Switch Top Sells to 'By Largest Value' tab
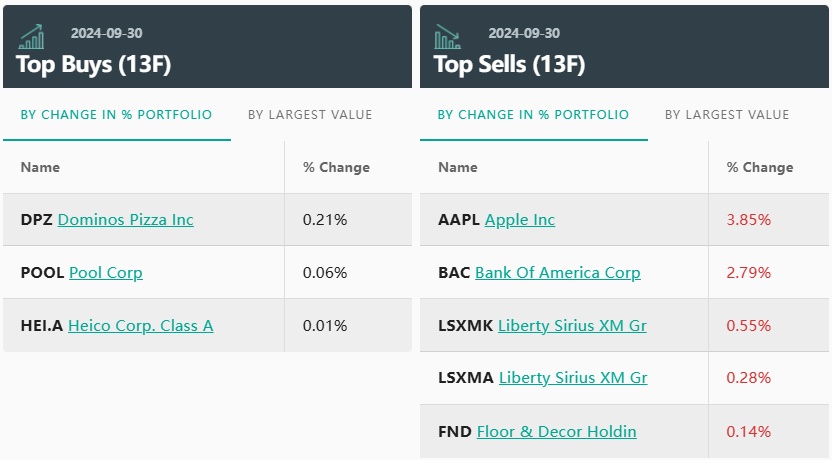The height and width of the screenshot is (460, 832). [x=727, y=115]
